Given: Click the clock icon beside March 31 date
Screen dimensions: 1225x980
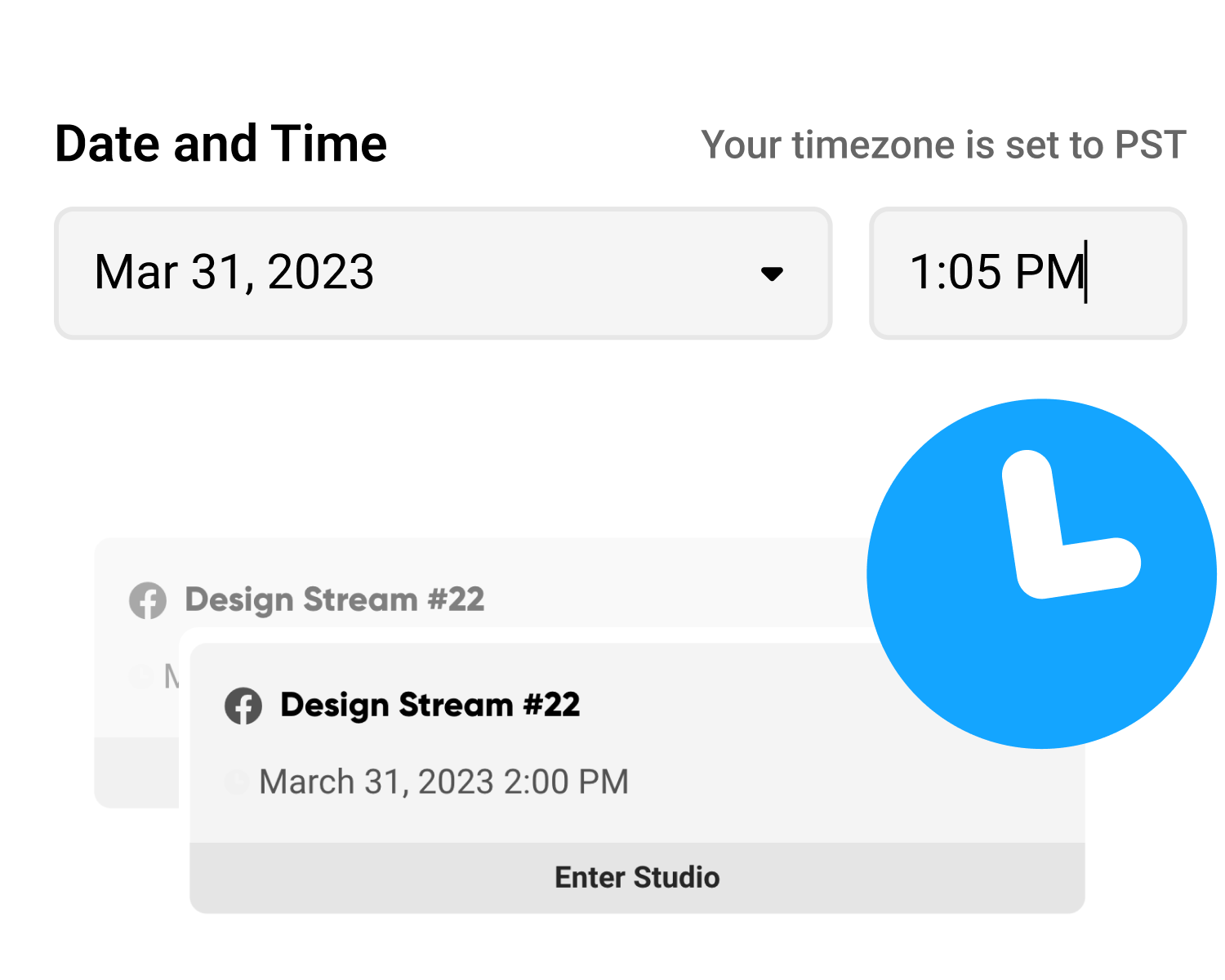Looking at the screenshot, I should [x=236, y=782].
